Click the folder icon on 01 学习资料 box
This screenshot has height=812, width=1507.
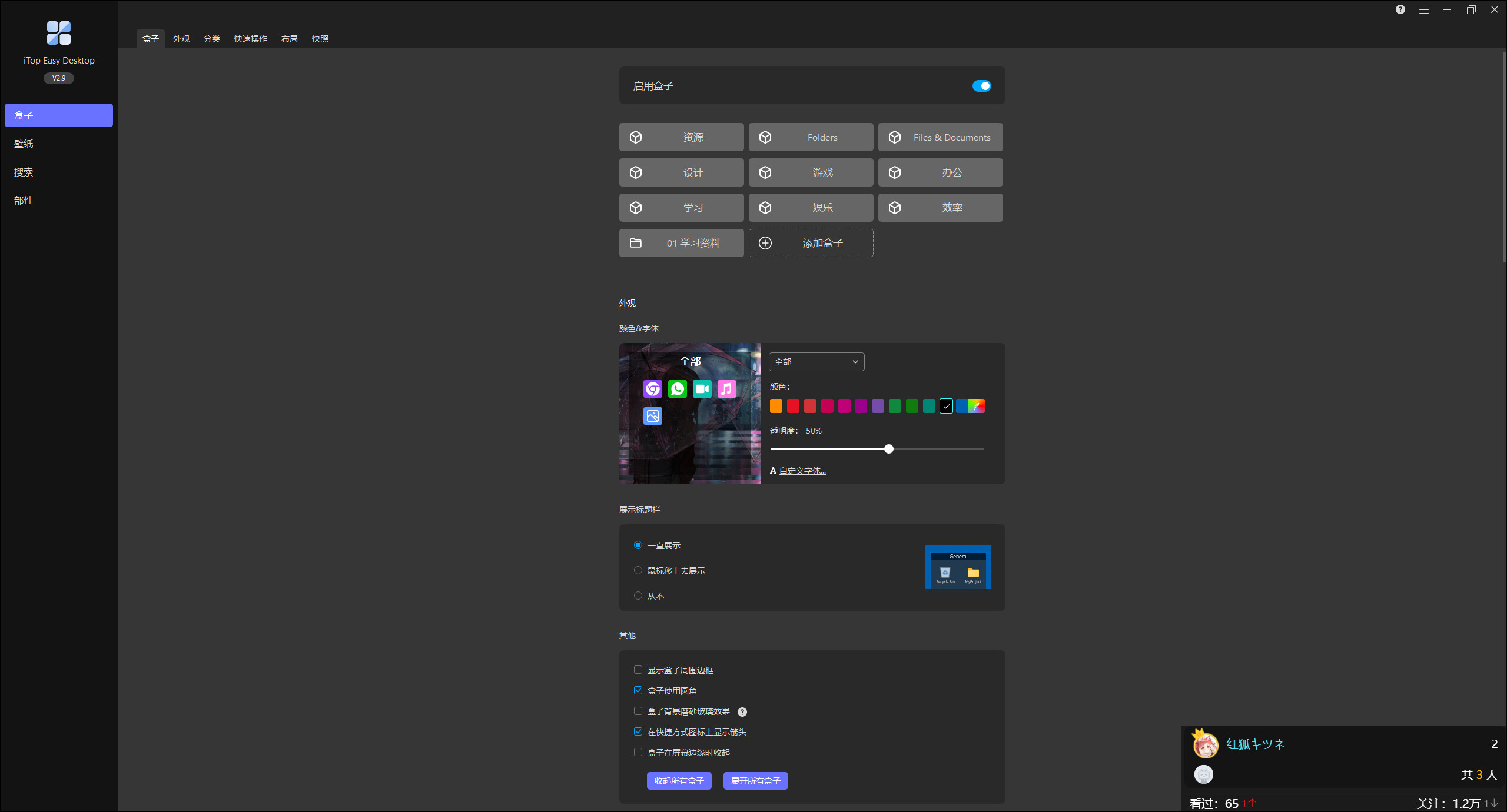[636, 243]
